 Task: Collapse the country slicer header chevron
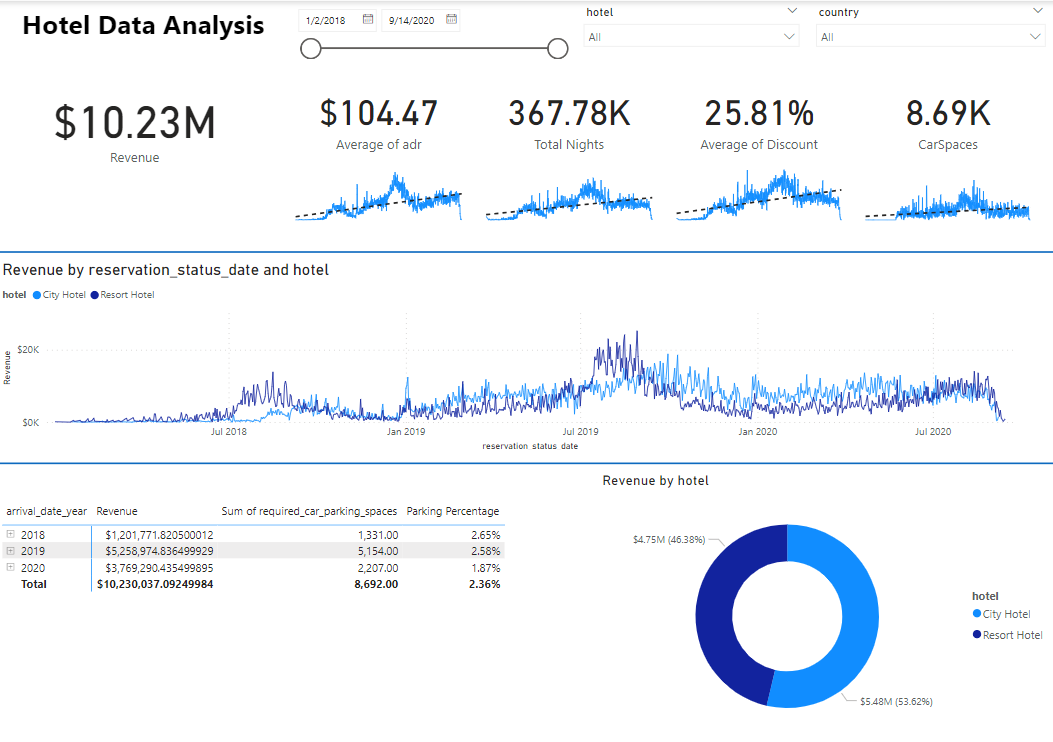pos(1036,11)
